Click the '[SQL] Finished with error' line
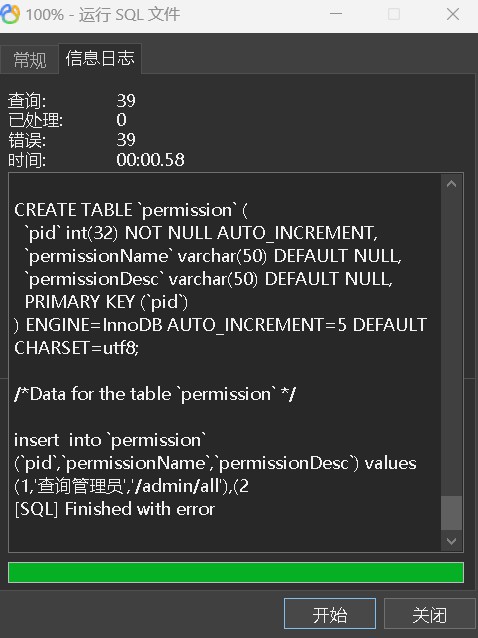This screenshot has width=478, height=638. point(114,509)
